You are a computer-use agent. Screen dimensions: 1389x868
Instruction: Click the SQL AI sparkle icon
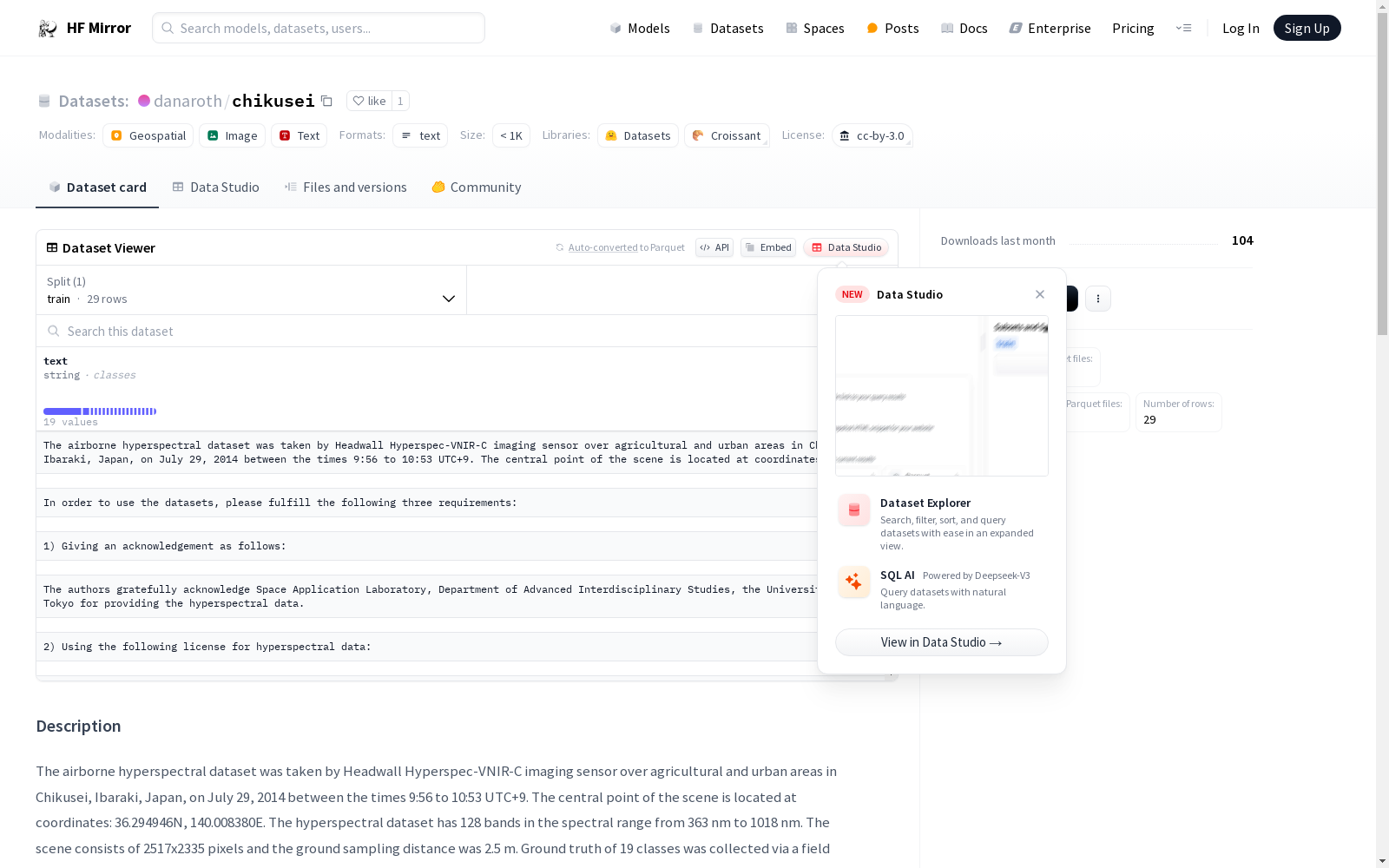pyautogui.click(x=853, y=582)
